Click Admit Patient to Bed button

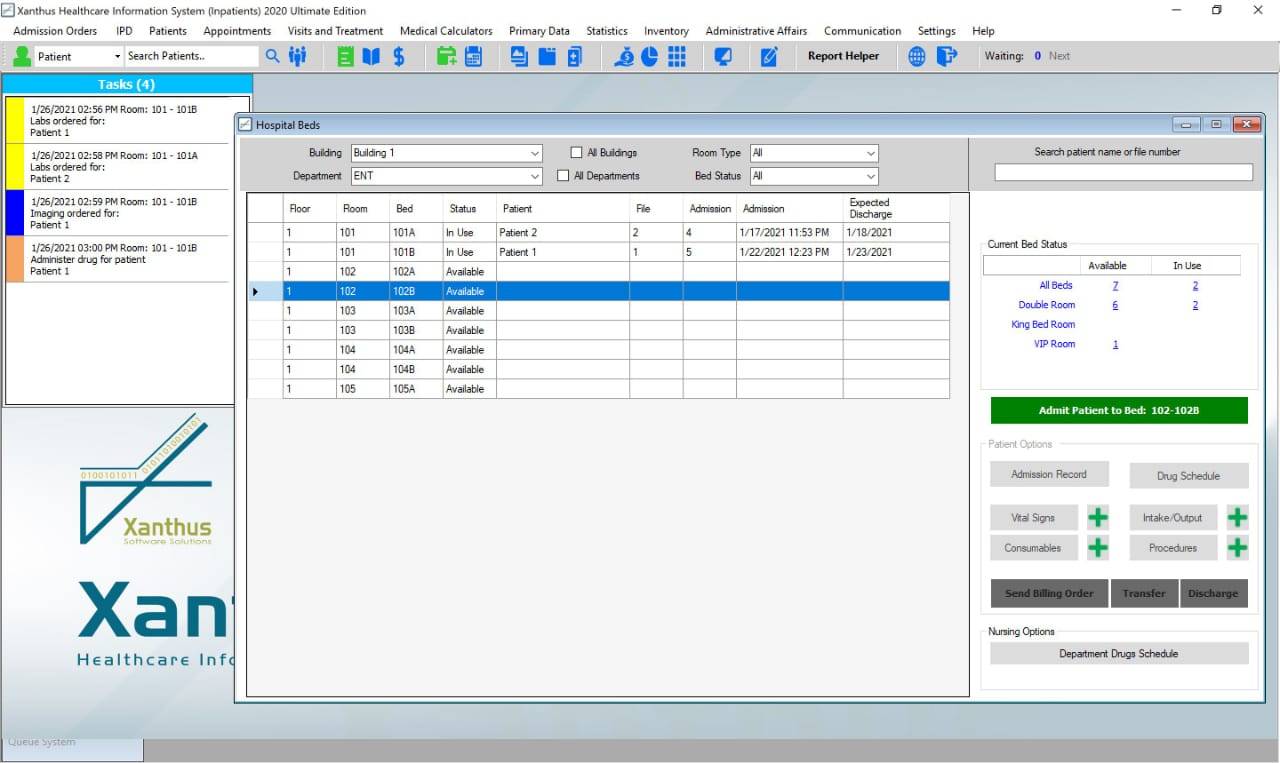pos(1118,410)
